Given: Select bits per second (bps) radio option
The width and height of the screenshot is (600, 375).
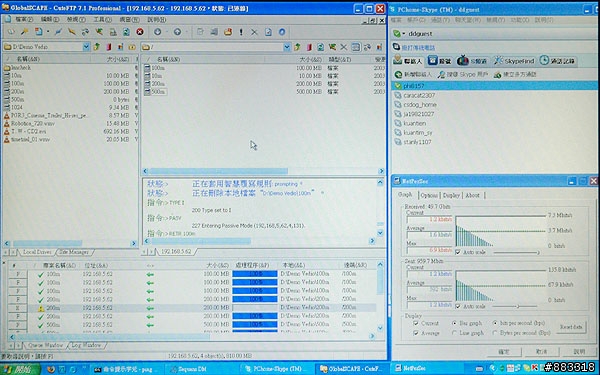Looking at the screenshot, I should click(x=495, y=323).
